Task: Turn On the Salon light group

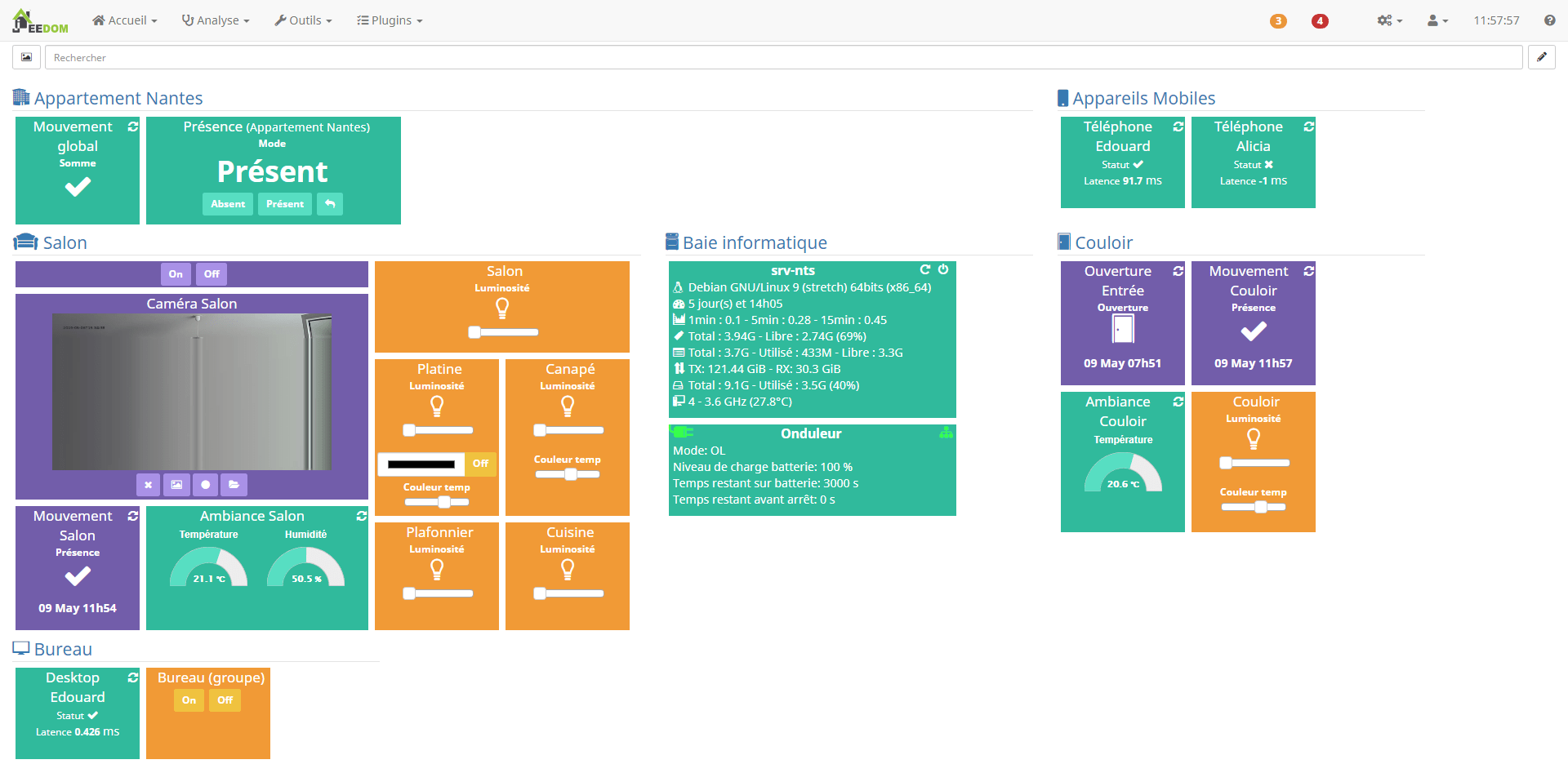Action: 176,273
